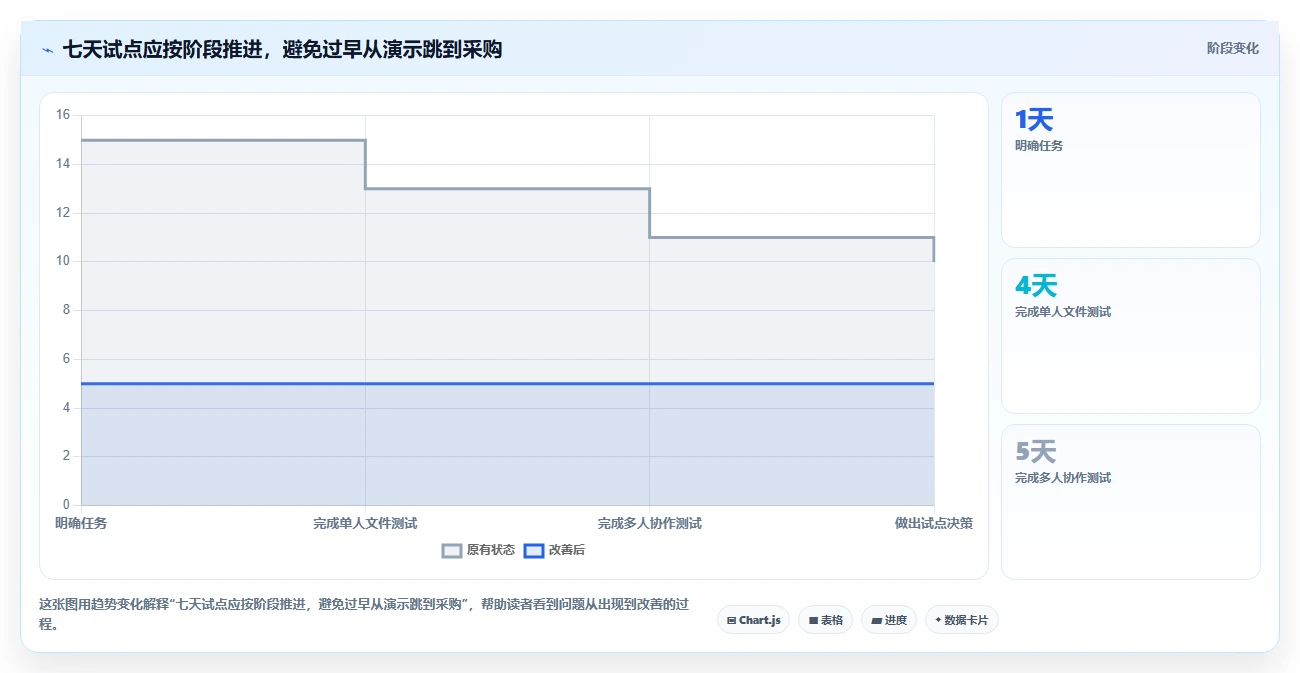Click the y-axis value 10
1300x673 pixels.
tap(62, 261)
